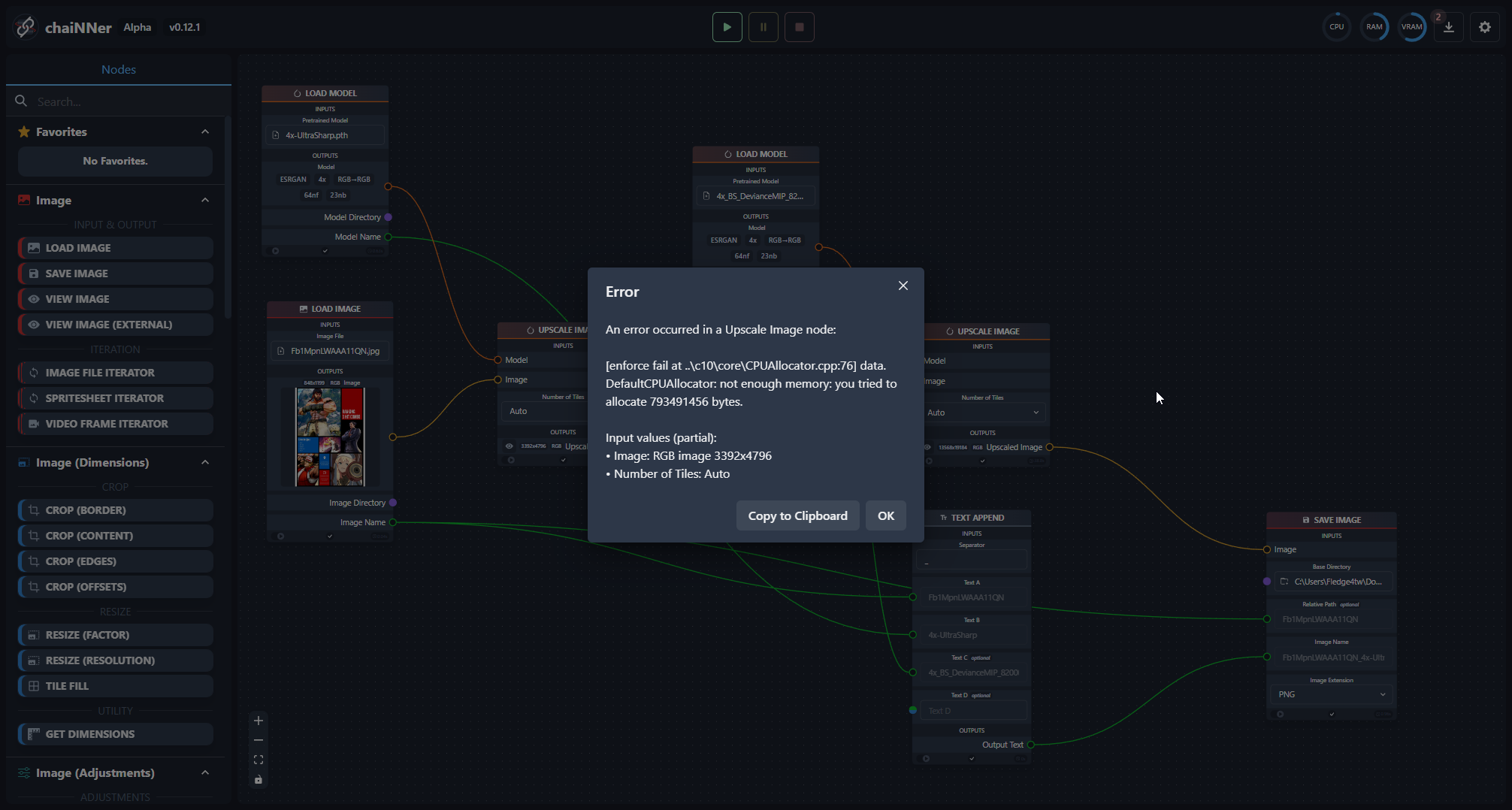Open the PNG Image Extension dropdown
The image size is (1512, 810).
pos(1330,694)
